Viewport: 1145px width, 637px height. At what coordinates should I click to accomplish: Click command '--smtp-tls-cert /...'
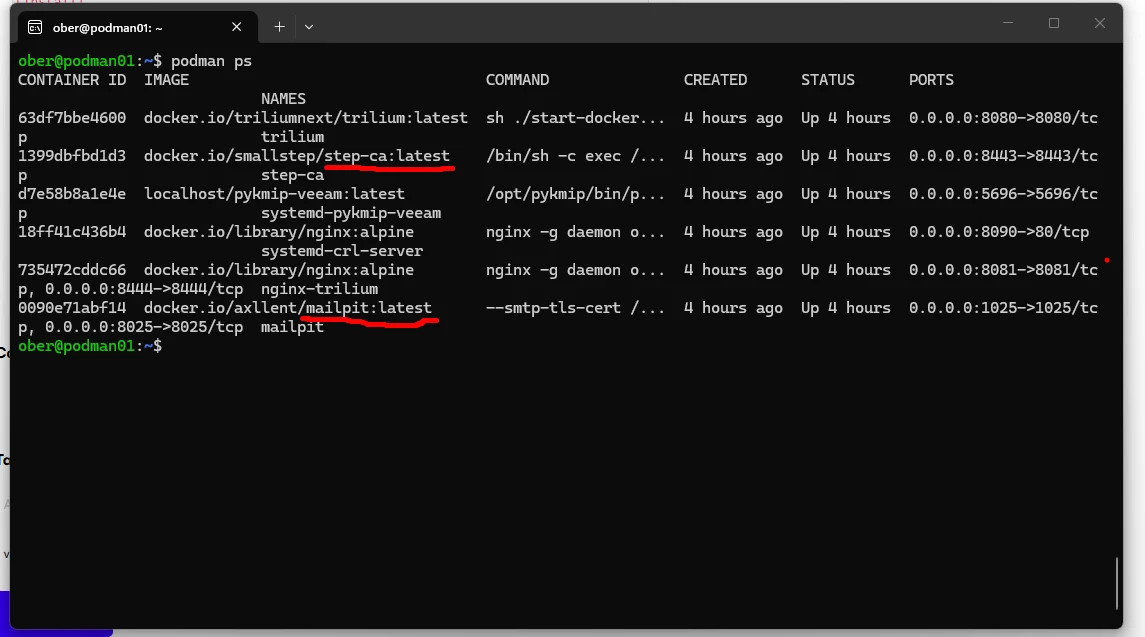(575, 308)
